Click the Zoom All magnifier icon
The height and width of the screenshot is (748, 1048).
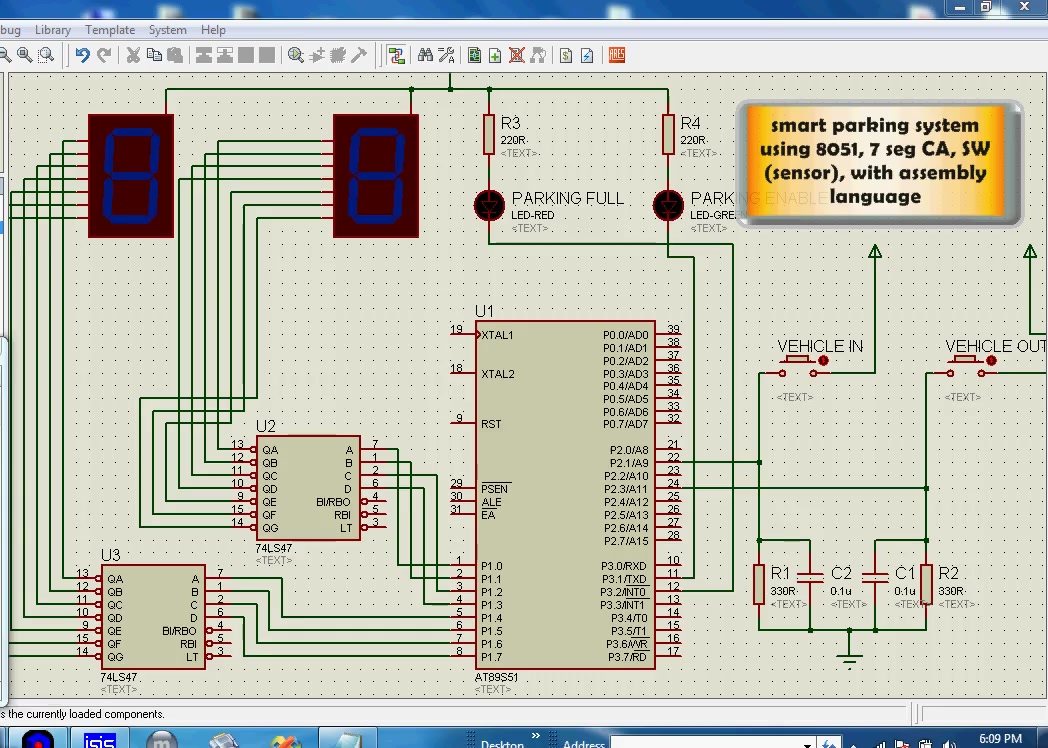tap(25, 55)
